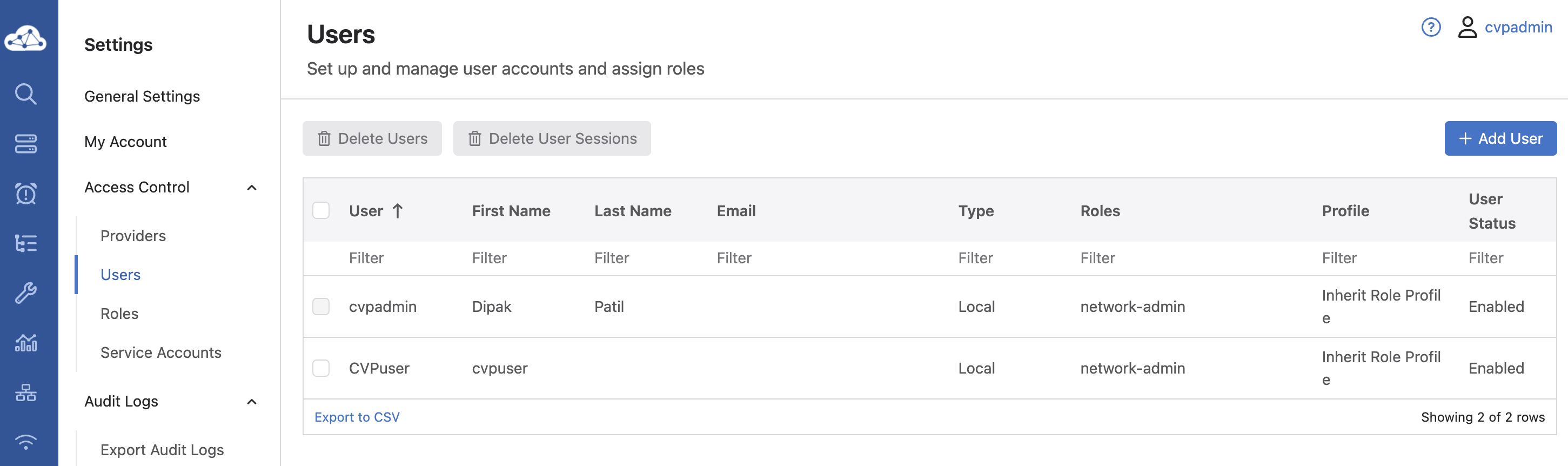1568x466 pixels.
Task: Sort by the User column arrow
Action: click(398, 211)
